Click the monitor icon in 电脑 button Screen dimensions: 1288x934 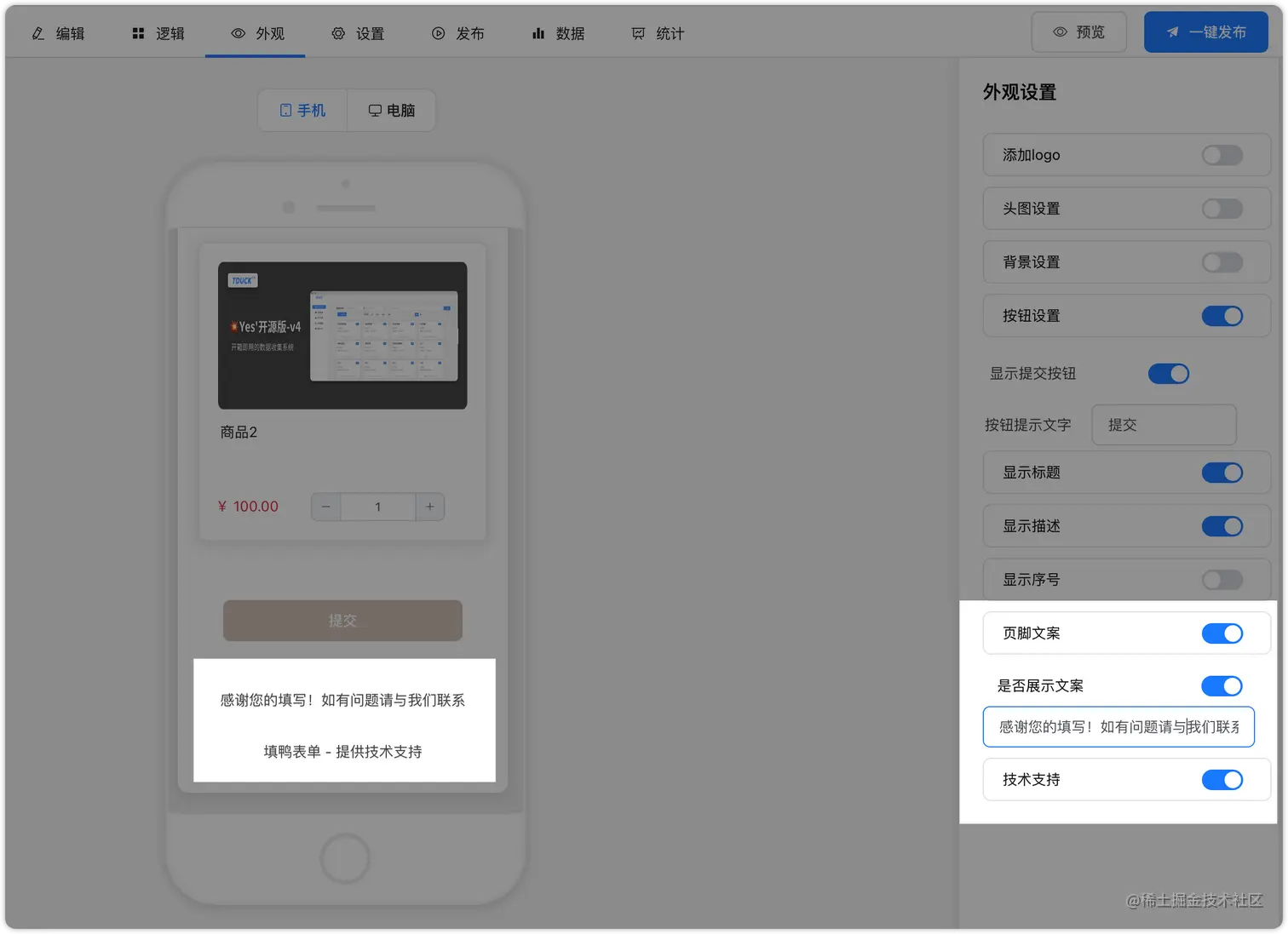coord(375,111)
